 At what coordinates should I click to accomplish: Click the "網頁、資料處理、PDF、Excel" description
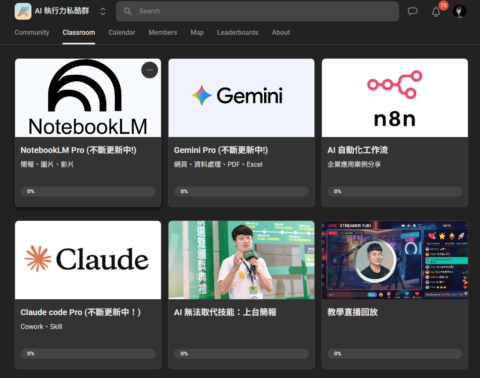pos(218,164)
